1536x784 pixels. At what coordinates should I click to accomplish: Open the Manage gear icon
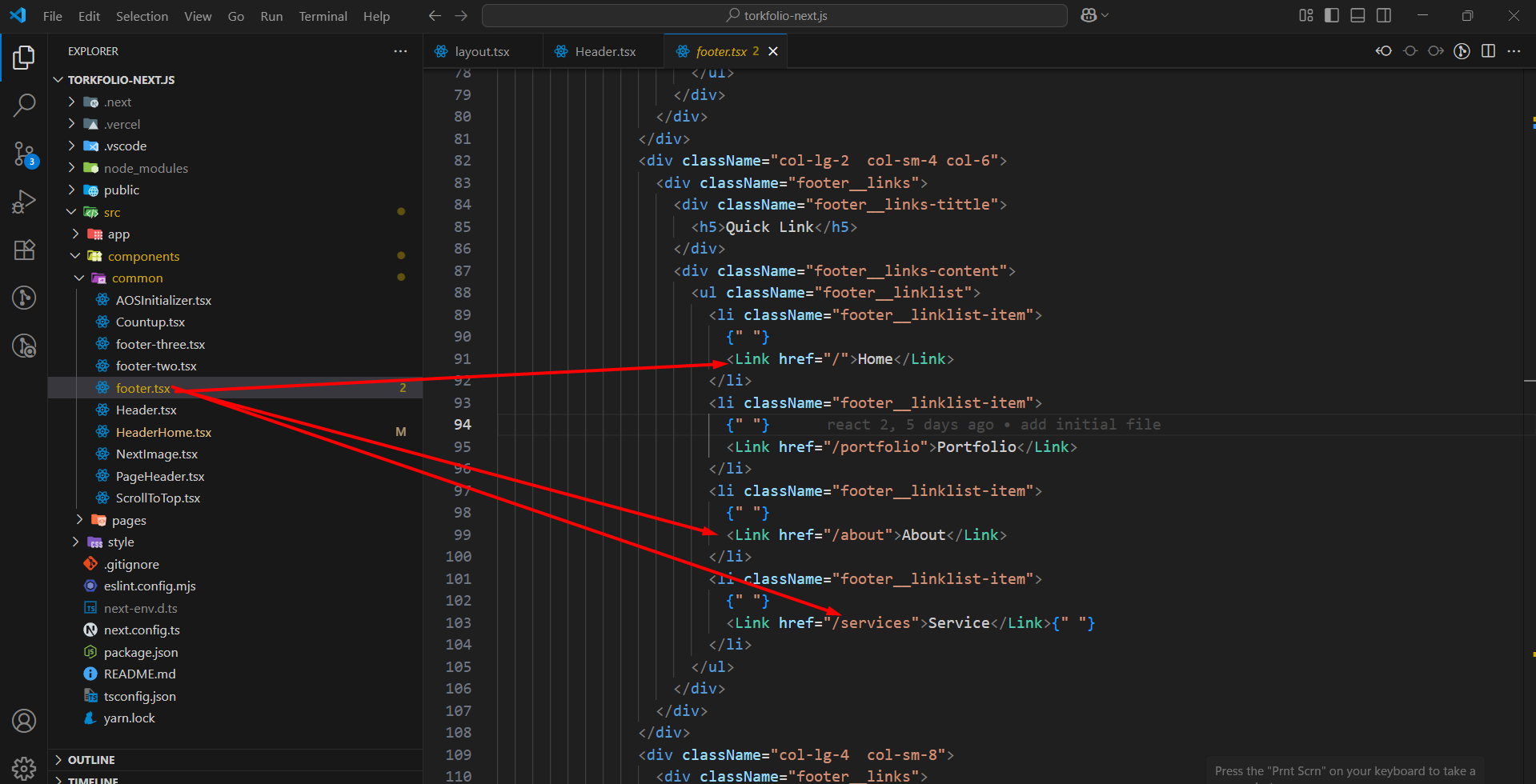(24, 769)
